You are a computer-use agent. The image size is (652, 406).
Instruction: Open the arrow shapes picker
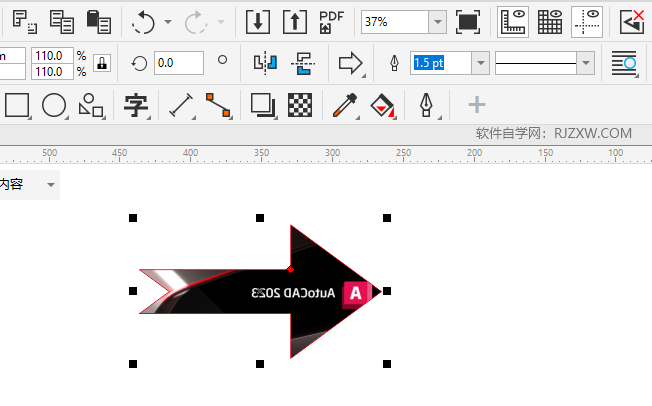tap(351, 63)
